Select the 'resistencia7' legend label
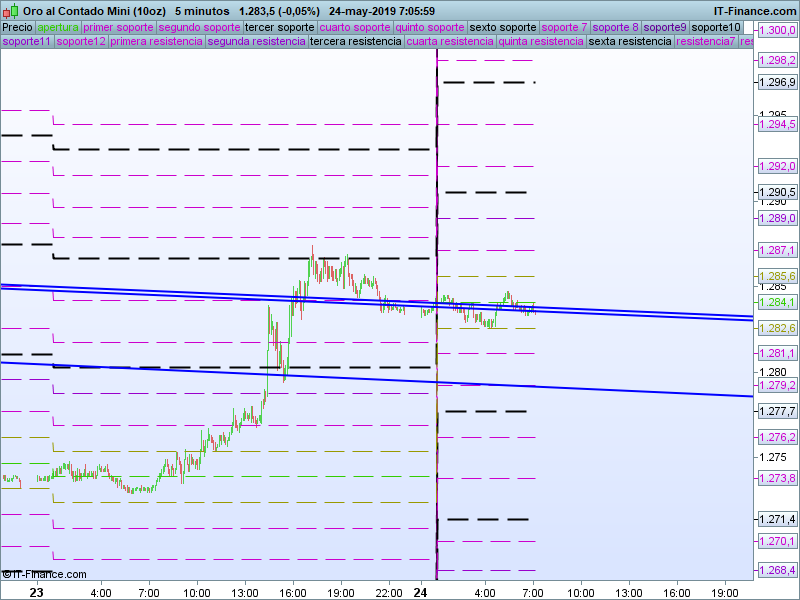Screen dimensions: 800x600 705,42
